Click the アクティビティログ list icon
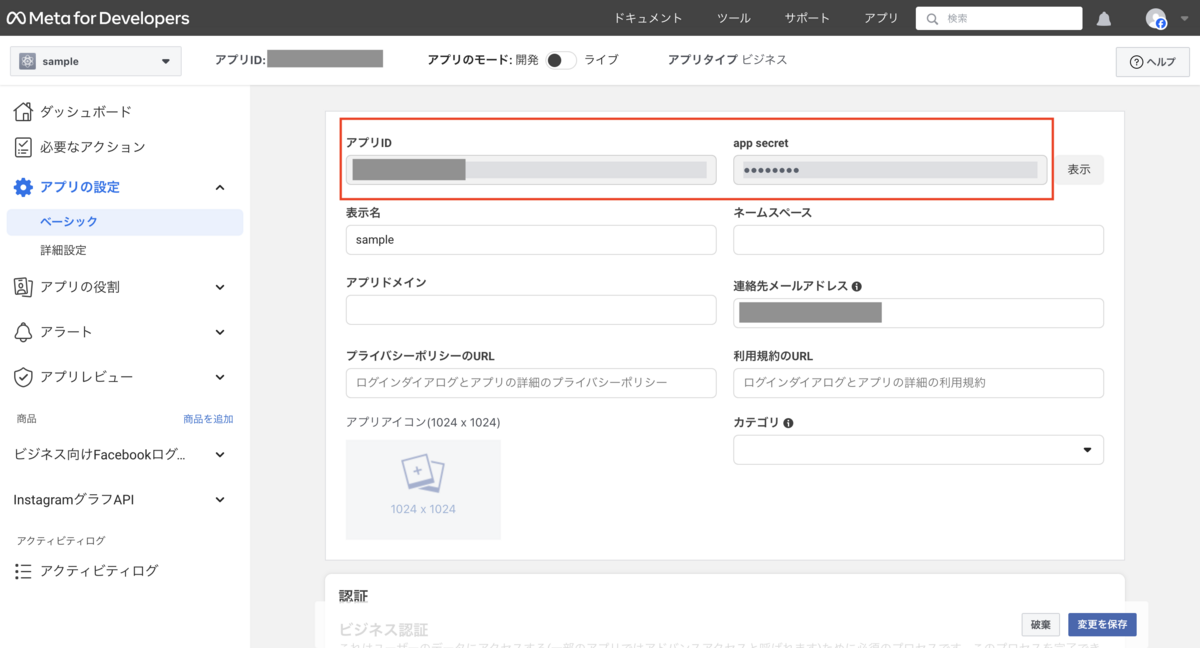Screen dimensions: 1200x648 [23, 571]
